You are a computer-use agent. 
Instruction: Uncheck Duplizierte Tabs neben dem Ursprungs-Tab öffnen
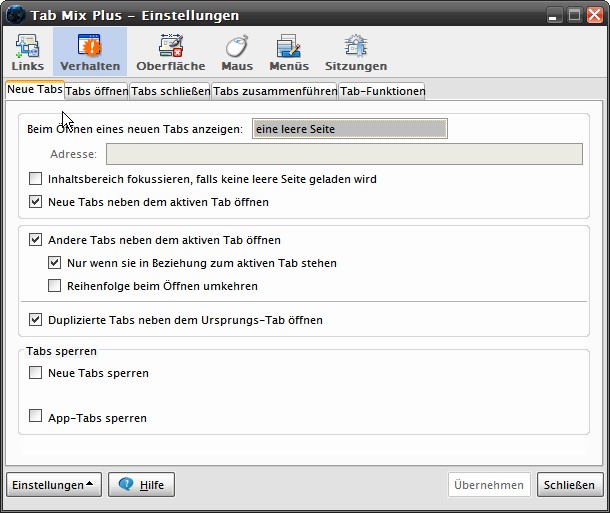pos(35,320)
